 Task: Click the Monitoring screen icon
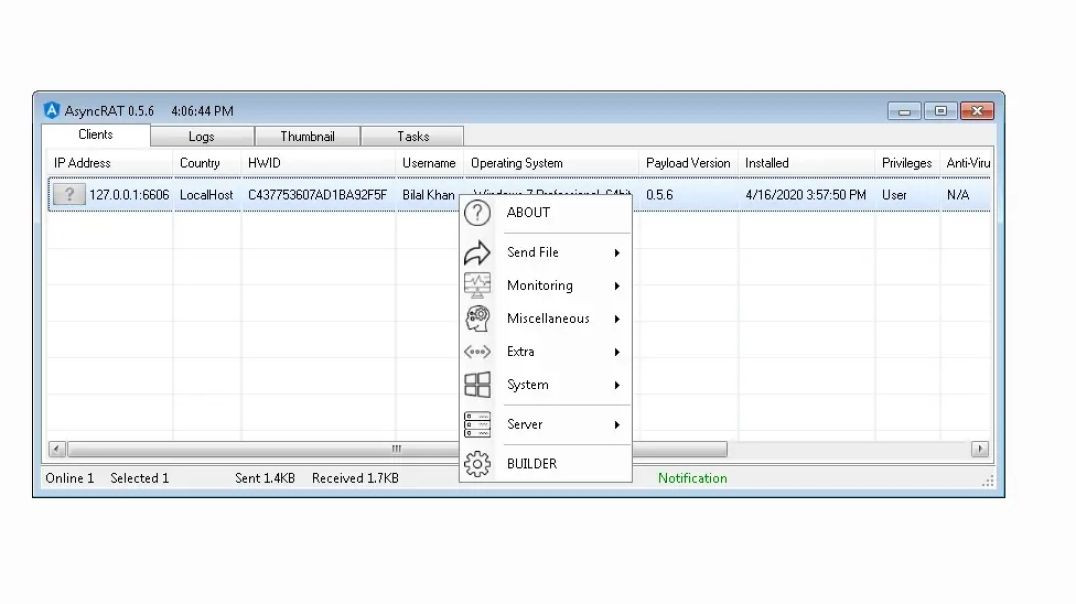point(477,285)
